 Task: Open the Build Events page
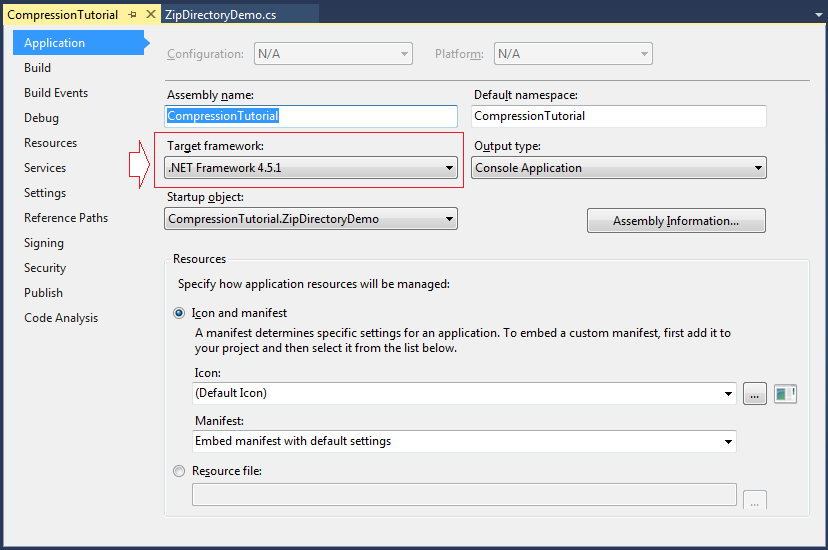point(56,93)
